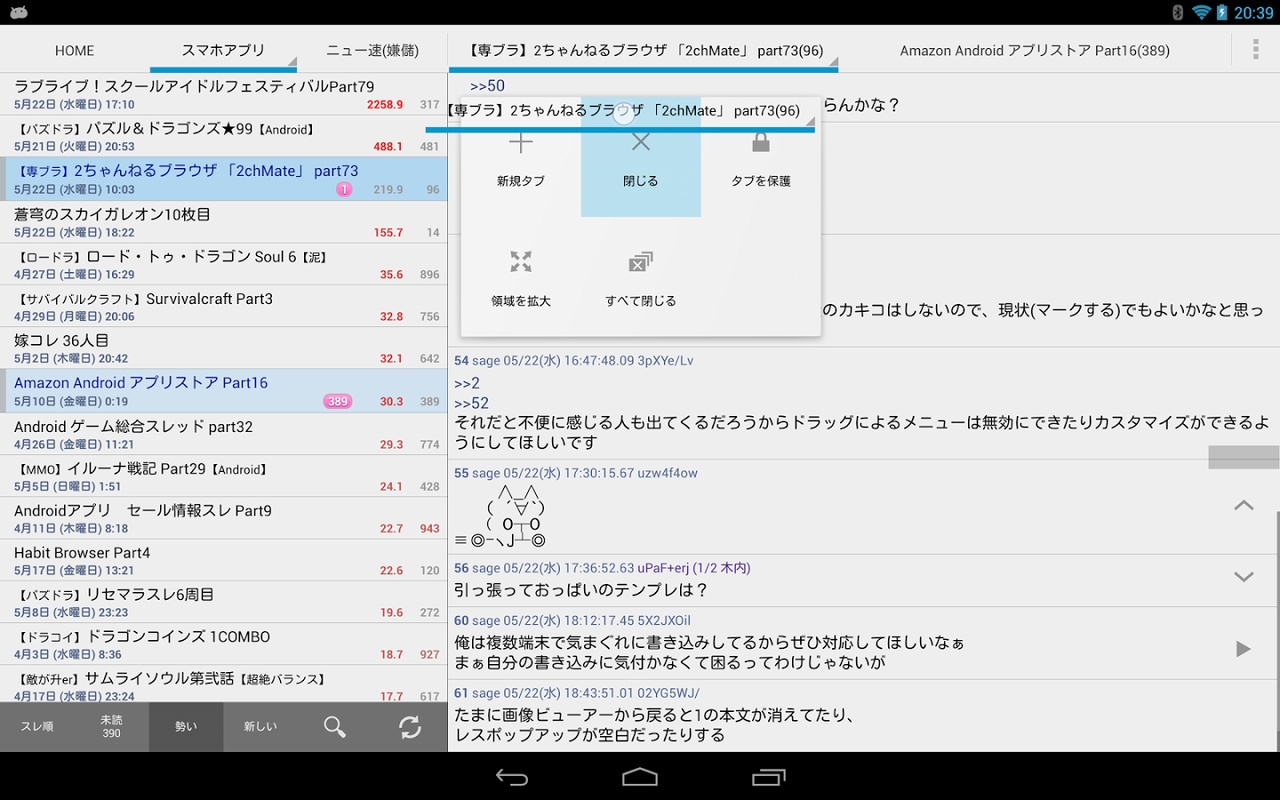
Task: Tap the gray fast-scroll thumb handle
Action: coord(1244,457)
